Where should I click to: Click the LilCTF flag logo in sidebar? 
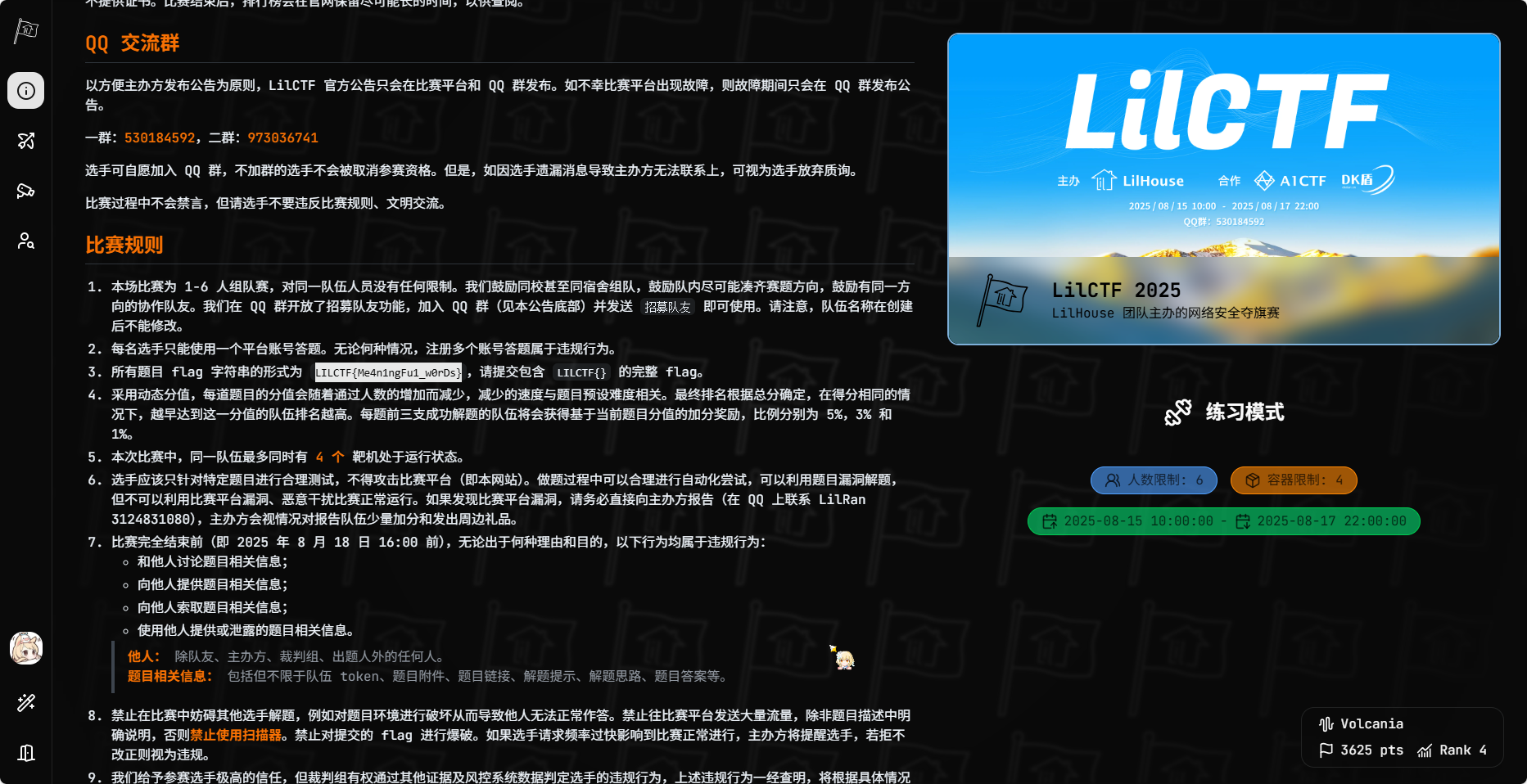pos(26,31)
